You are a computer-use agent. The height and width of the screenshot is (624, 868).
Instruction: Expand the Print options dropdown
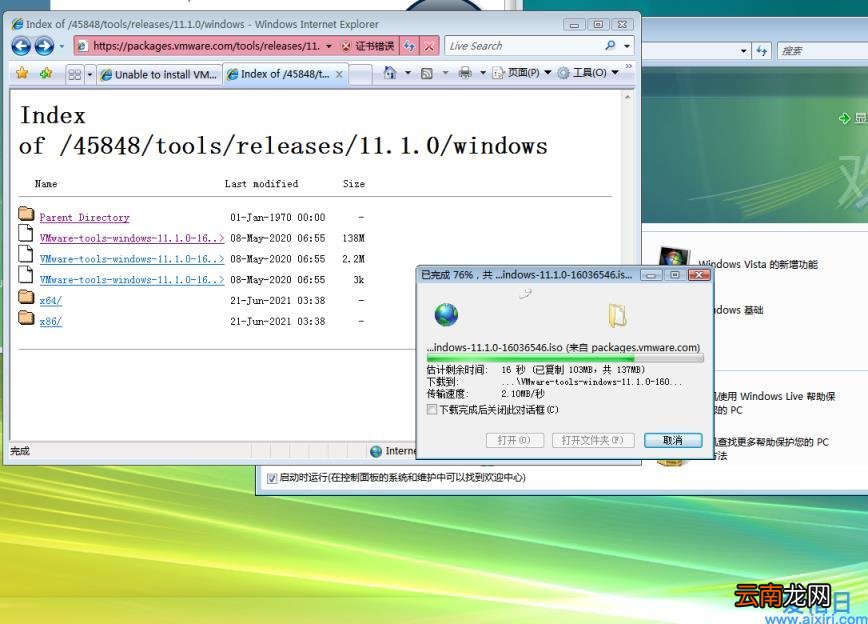coord(482,73)
